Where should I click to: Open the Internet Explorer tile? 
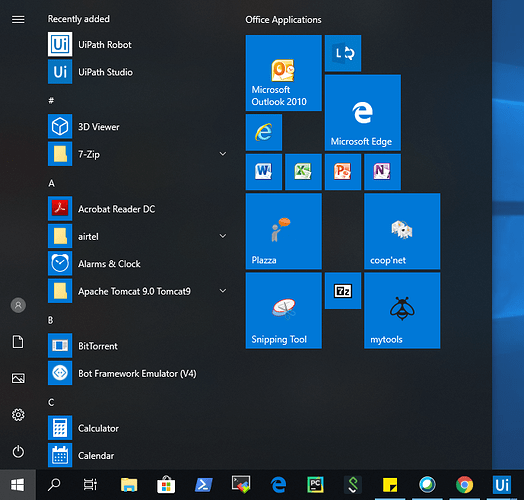[264, 132]
